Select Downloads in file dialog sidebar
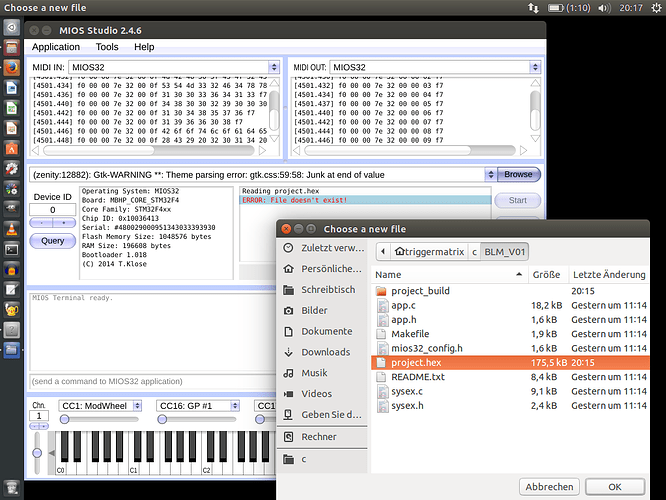Screen dimensions: 666x500 click(x=324, y=352)
